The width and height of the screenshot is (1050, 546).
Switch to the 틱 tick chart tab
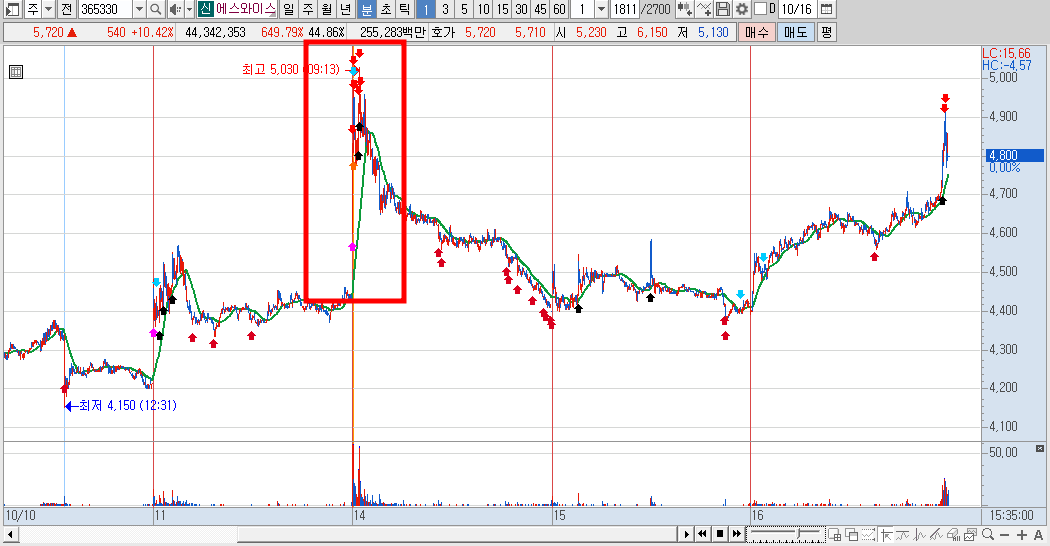tap(404, 9)
